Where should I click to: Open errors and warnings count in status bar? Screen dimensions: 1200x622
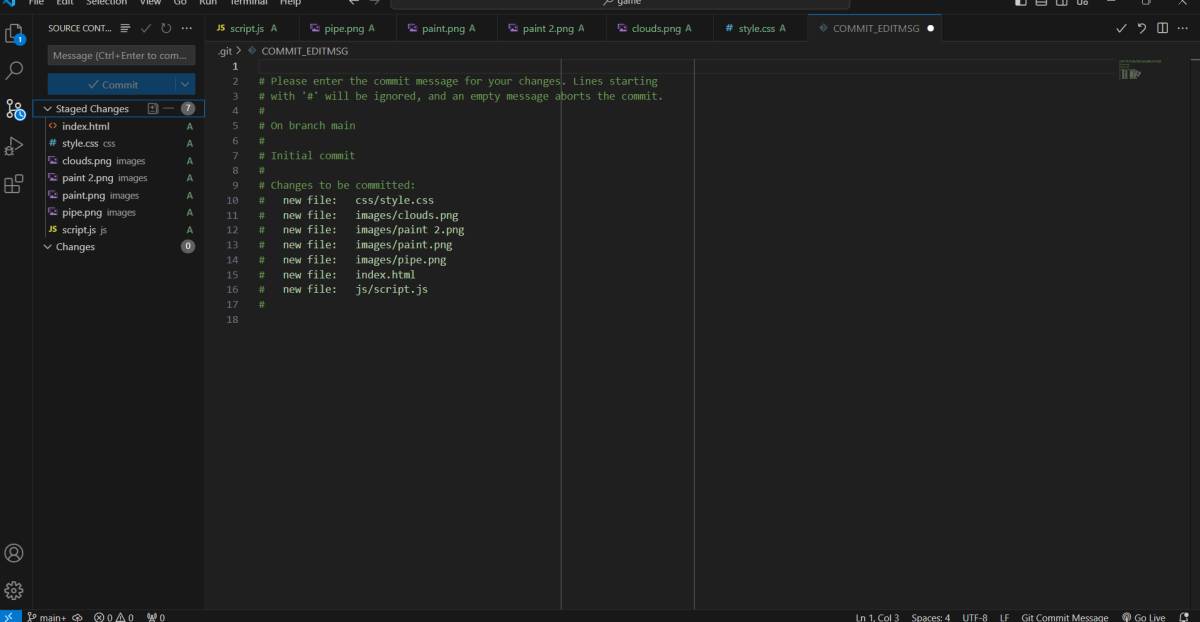(x=114, y=617)
